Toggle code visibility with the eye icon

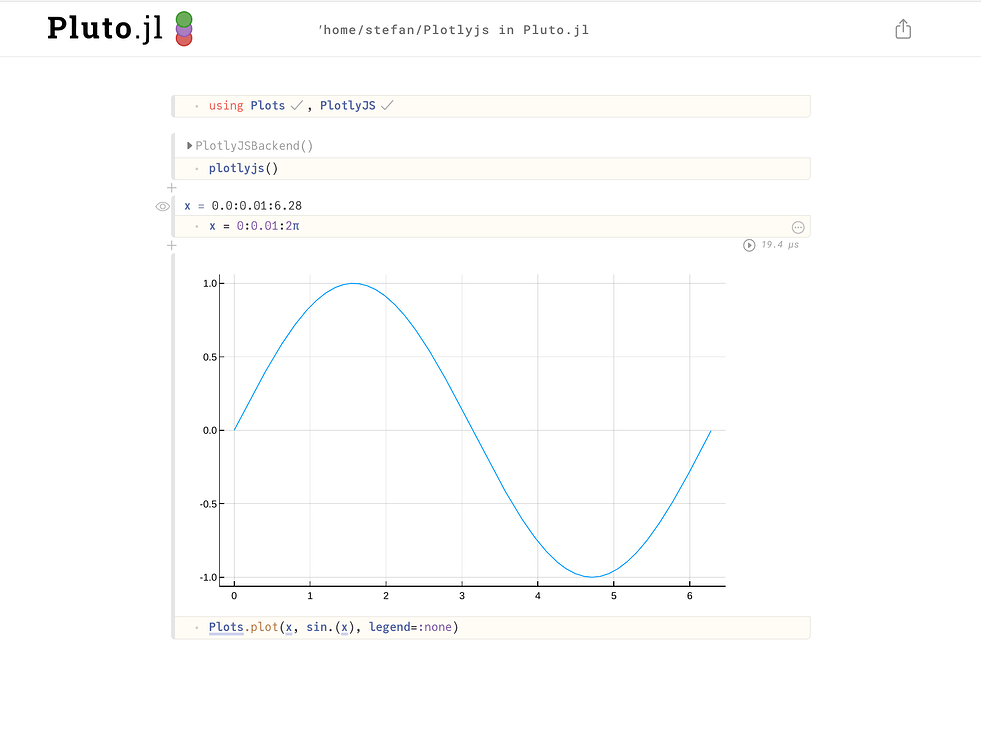coord(163,206)
